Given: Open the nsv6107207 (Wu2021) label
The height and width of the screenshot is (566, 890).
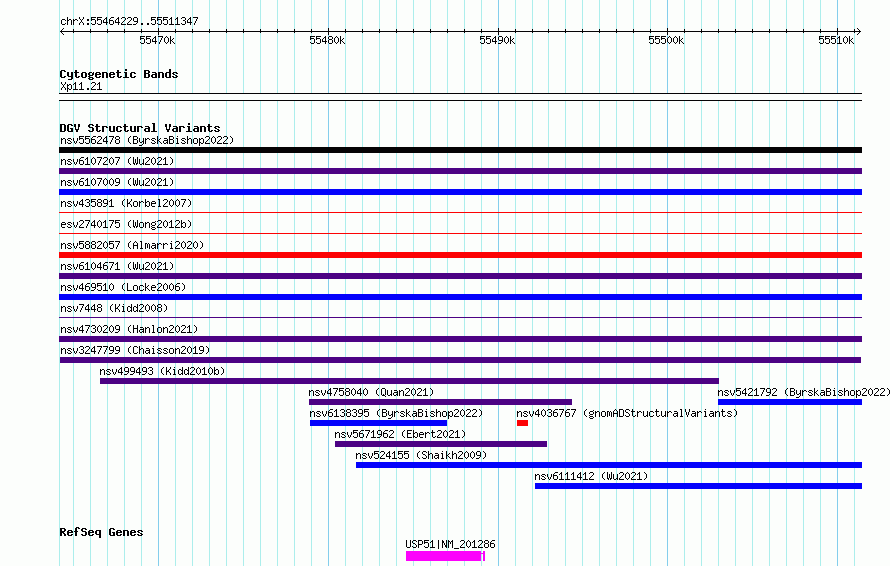Looking at the screenshot, I should [117, 161].
